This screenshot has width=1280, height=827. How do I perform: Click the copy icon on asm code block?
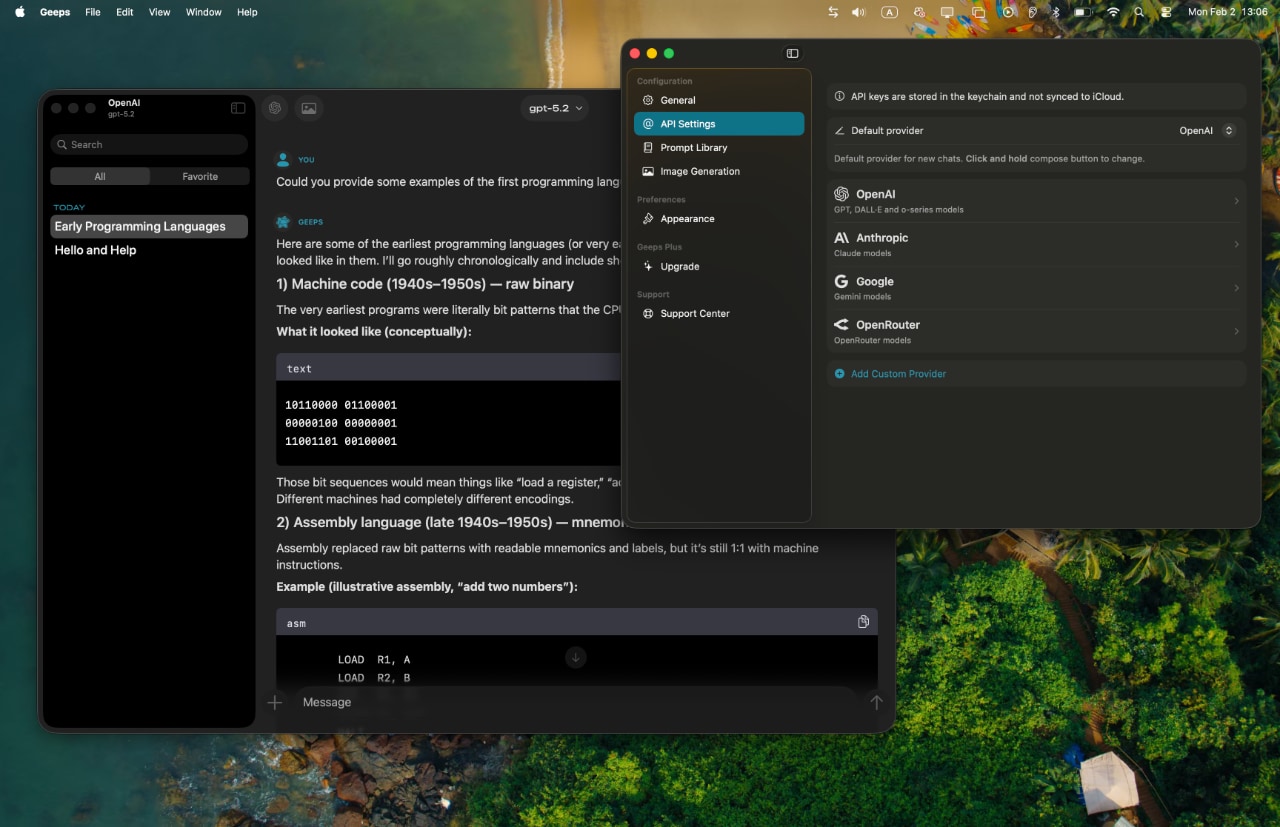pyautogui.click(x=863, y=622)
